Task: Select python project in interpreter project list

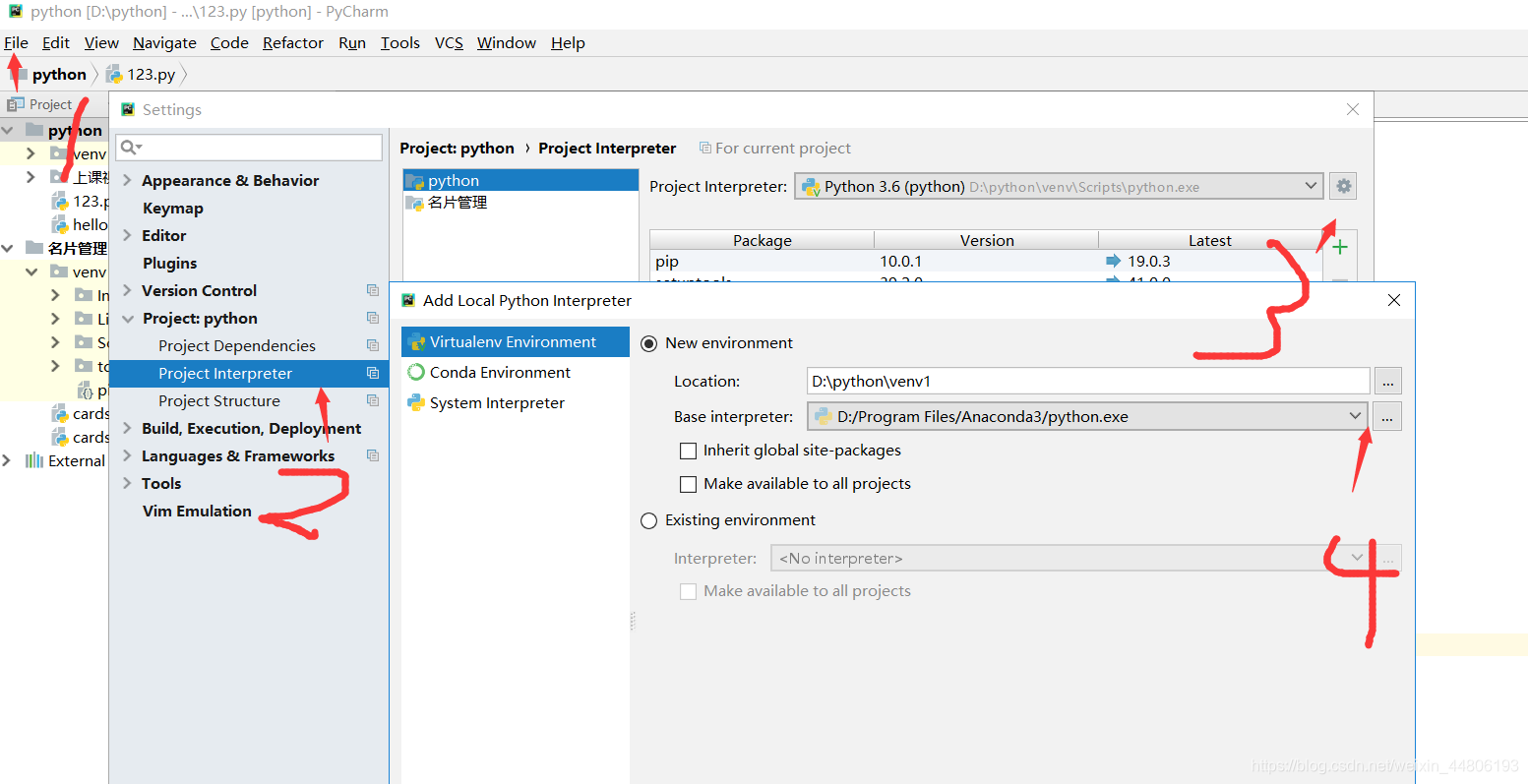Action: pyautogui.click(x=520, y=180)
